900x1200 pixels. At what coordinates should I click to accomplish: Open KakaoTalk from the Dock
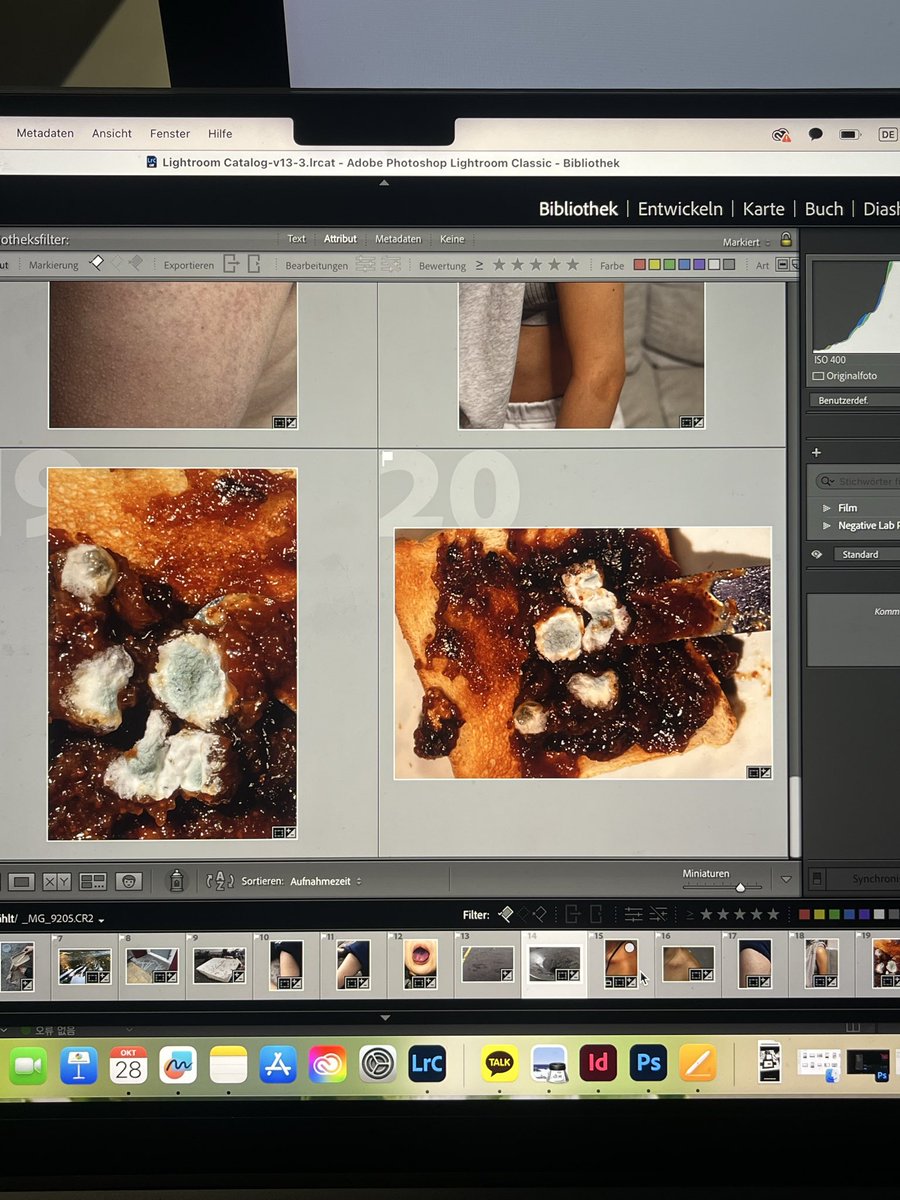[499, 1063]
